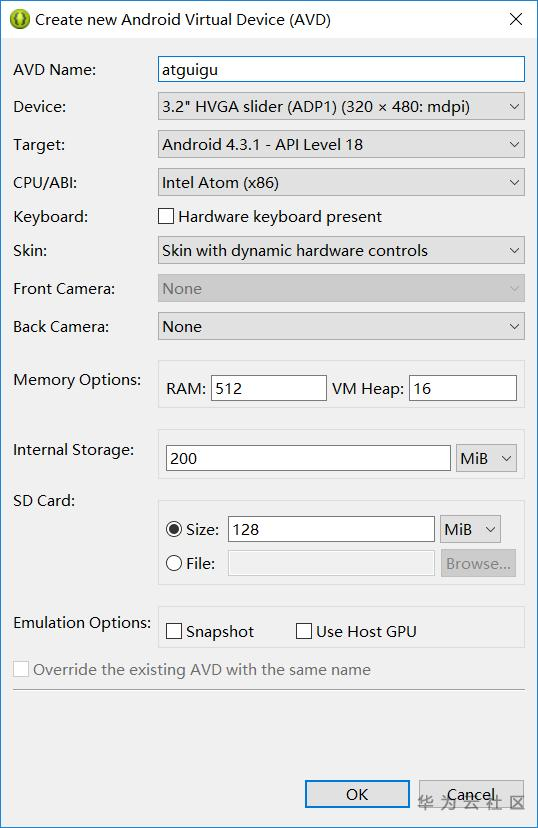
Task: Expand the Target dropdown showing Android 4.3.1
Action: click(341, 144)
